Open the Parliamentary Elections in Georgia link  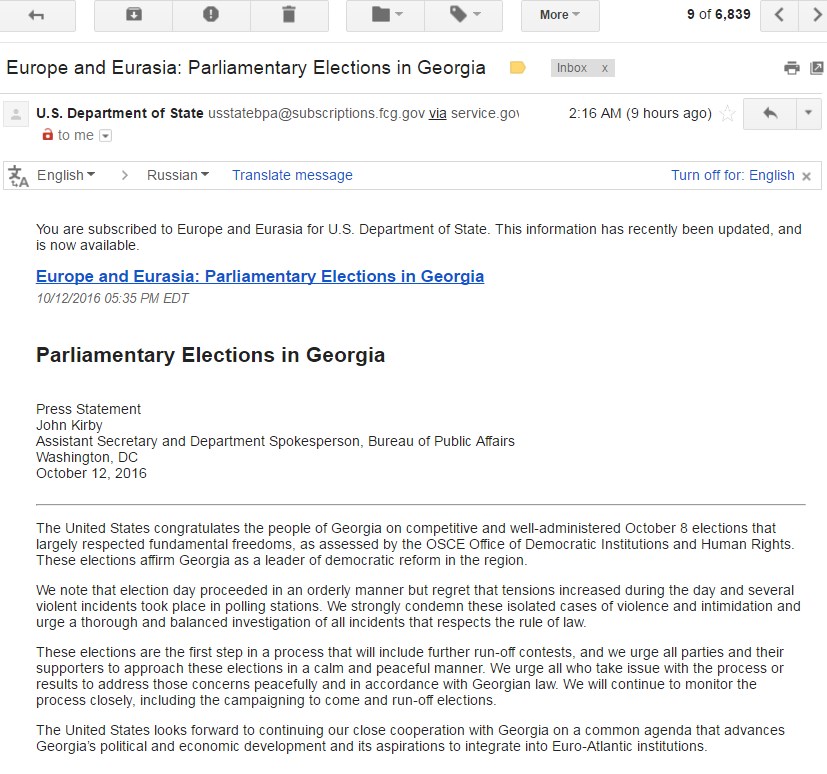pos(260,276)
